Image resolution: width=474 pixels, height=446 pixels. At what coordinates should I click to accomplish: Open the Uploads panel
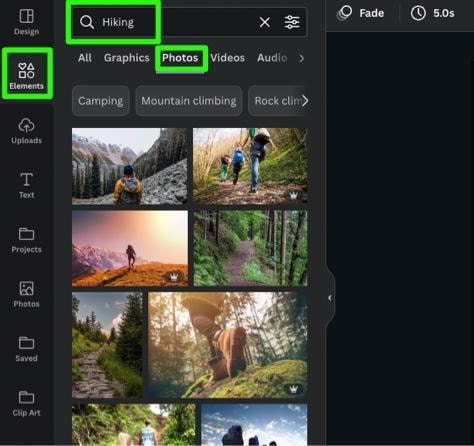[26, 131]
